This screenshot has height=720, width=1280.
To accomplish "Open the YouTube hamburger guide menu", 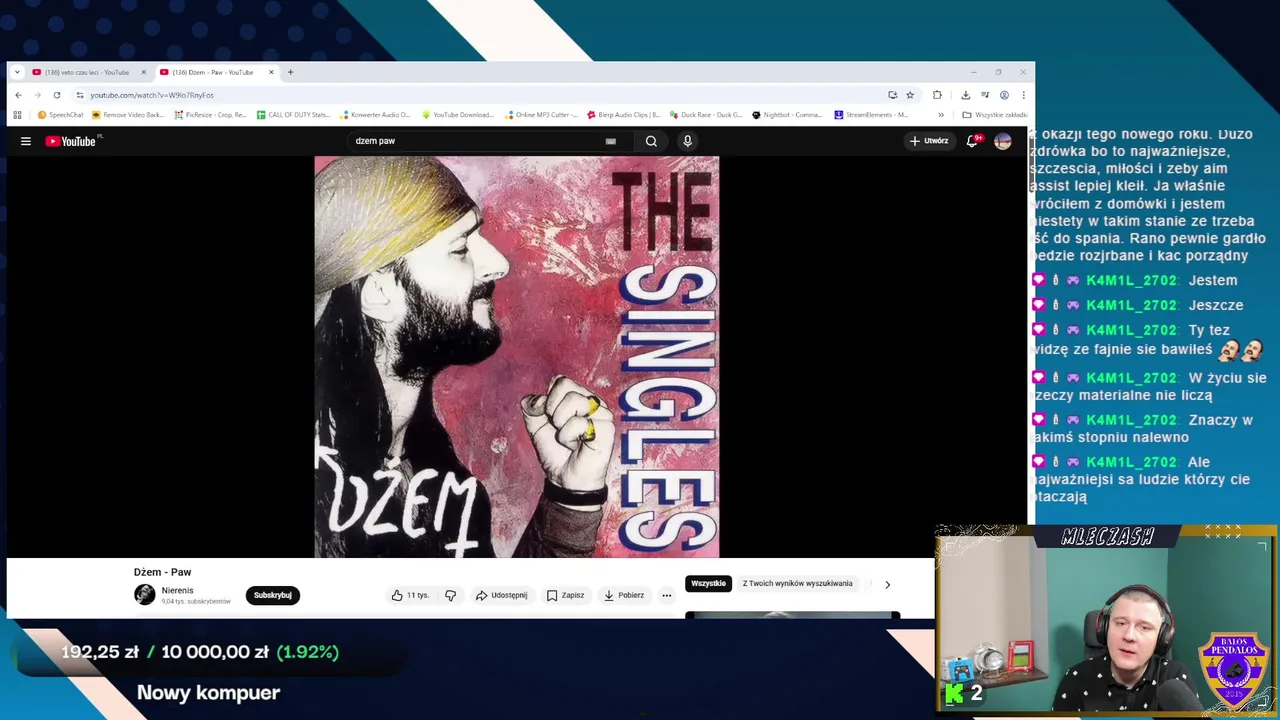I will (x=26, y=141).
